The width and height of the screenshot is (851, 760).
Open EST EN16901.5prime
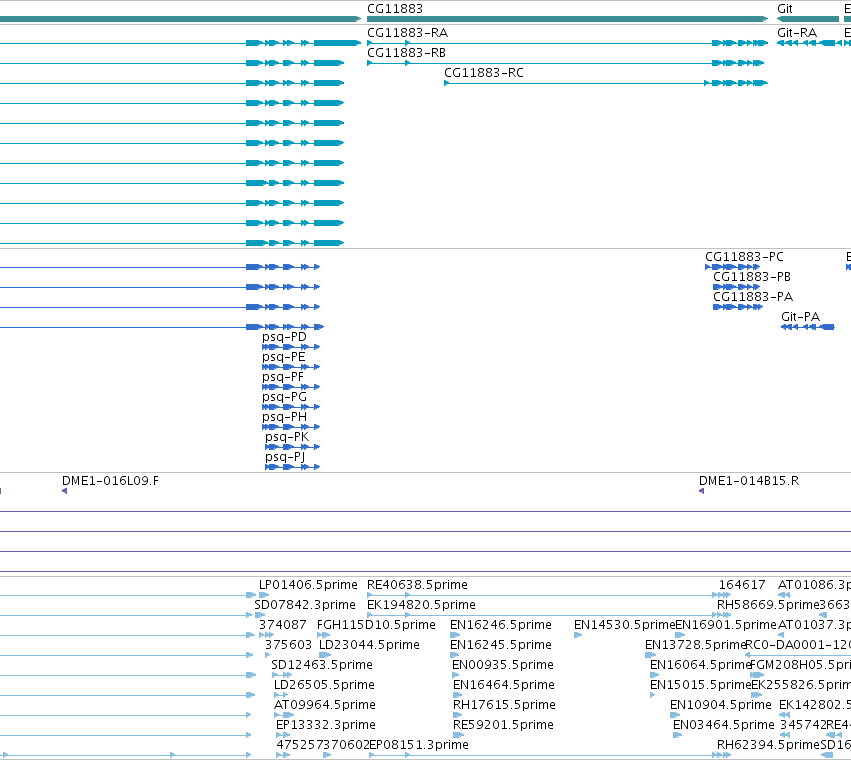(726, 625)
